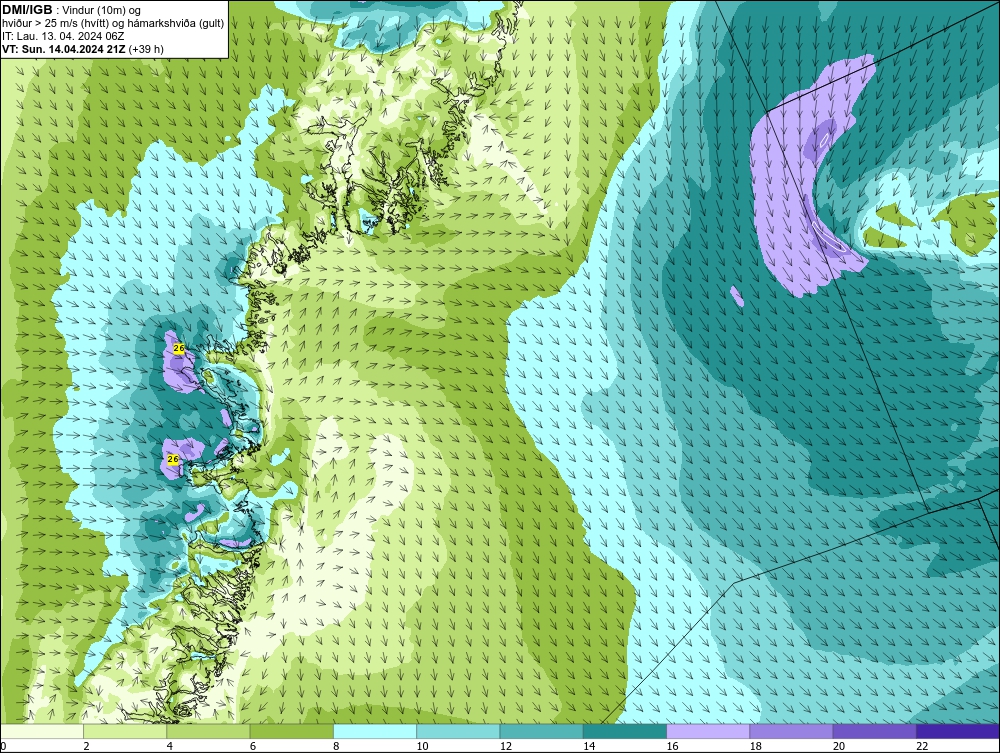The width and height of the screenshot is (1000, 753).
Task: Click the 4-6 m/s green legend swatch
Action: tap(209, 731)
